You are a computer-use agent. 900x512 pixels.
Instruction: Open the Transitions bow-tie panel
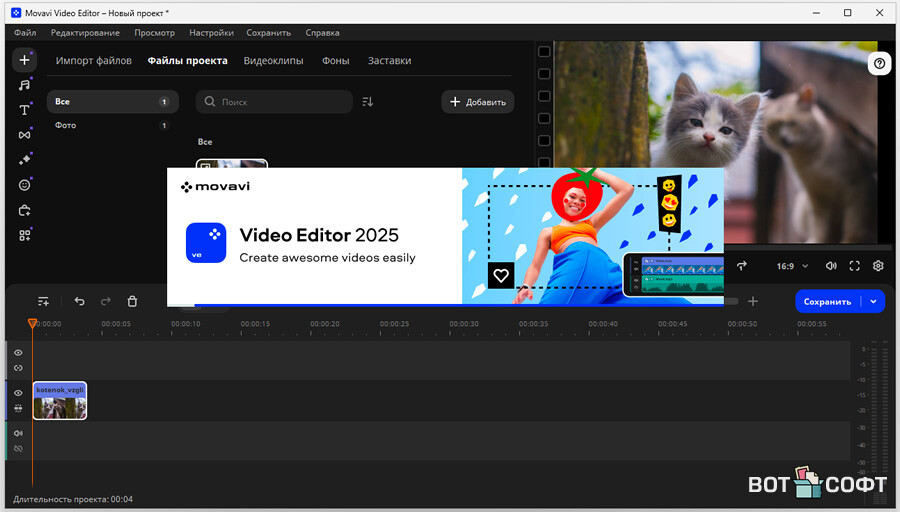click(x=24, y=135)
